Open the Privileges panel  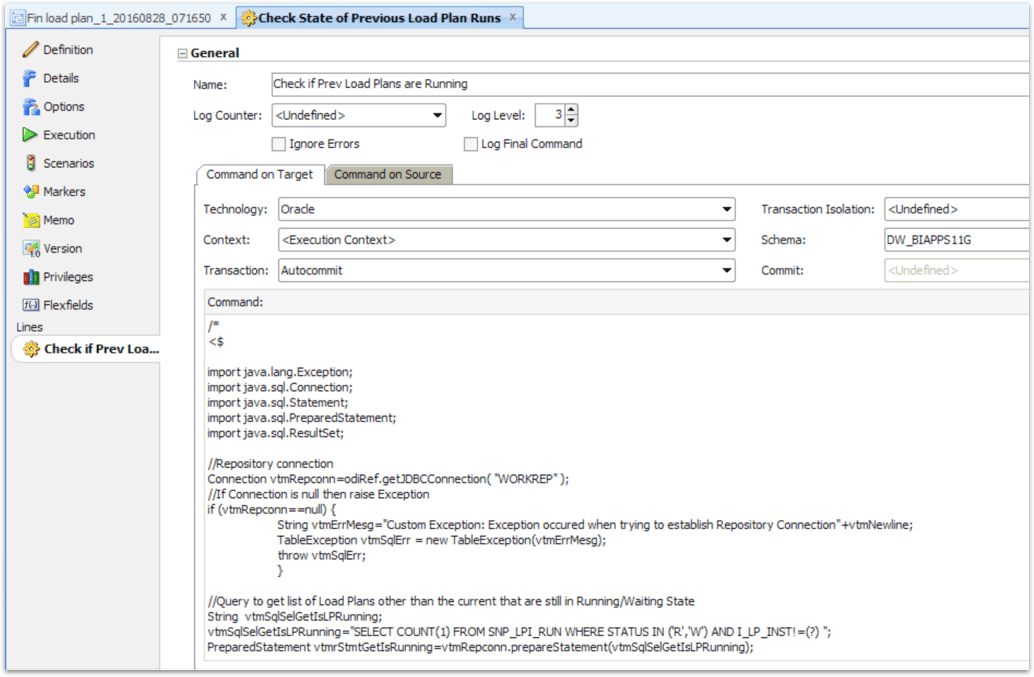coord(62,276)
